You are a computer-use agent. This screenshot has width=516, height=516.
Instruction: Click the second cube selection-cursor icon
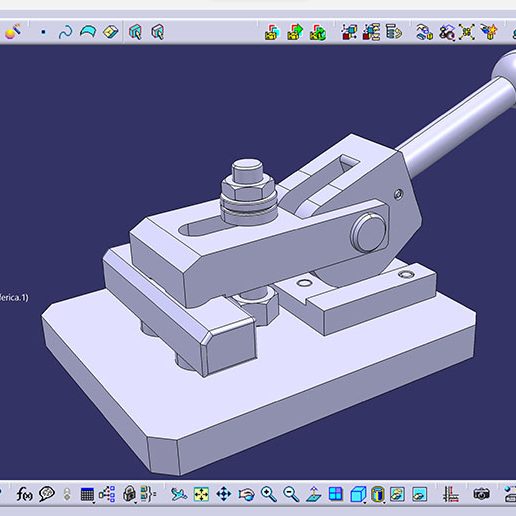click(158, 32)
